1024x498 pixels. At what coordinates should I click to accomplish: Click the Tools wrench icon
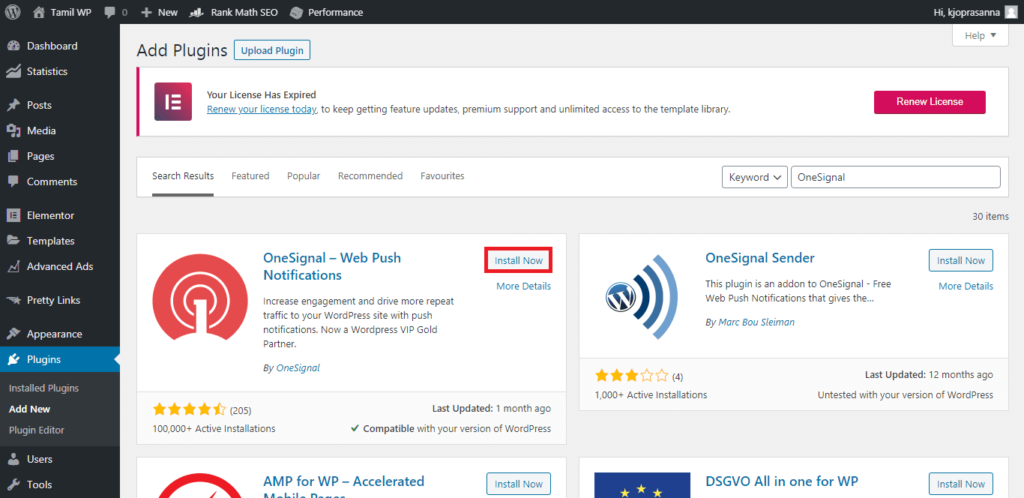pyautogui.click(x=13, y=485)
